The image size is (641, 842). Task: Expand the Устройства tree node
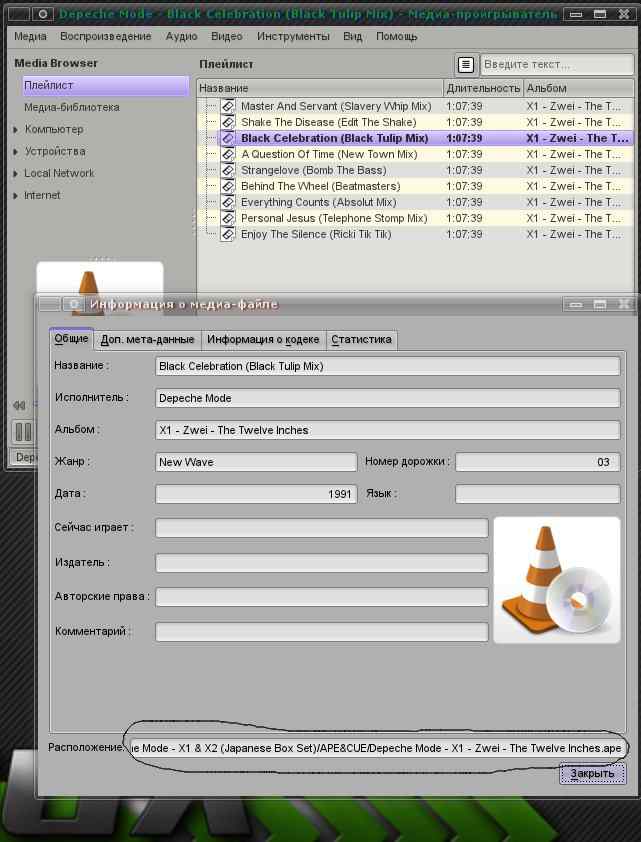pyautogui.click(x=16, y=152)
